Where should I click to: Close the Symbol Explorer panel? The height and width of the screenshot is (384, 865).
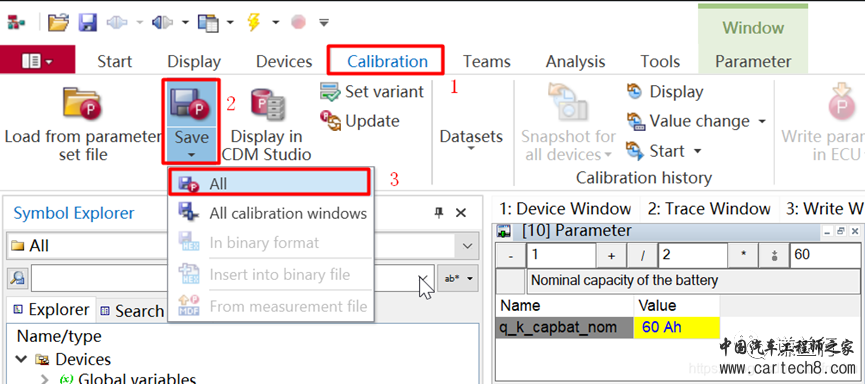[461, 212]
